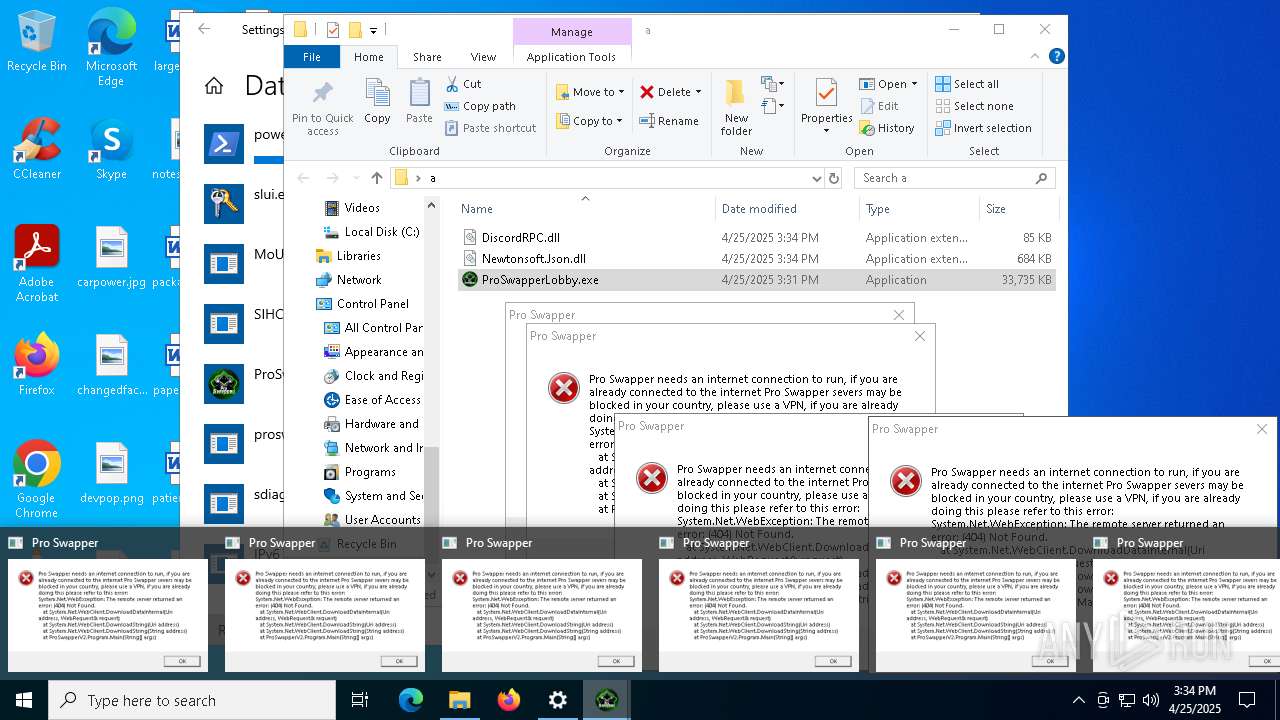Sort by Date modified column

[x=787, y=209]
